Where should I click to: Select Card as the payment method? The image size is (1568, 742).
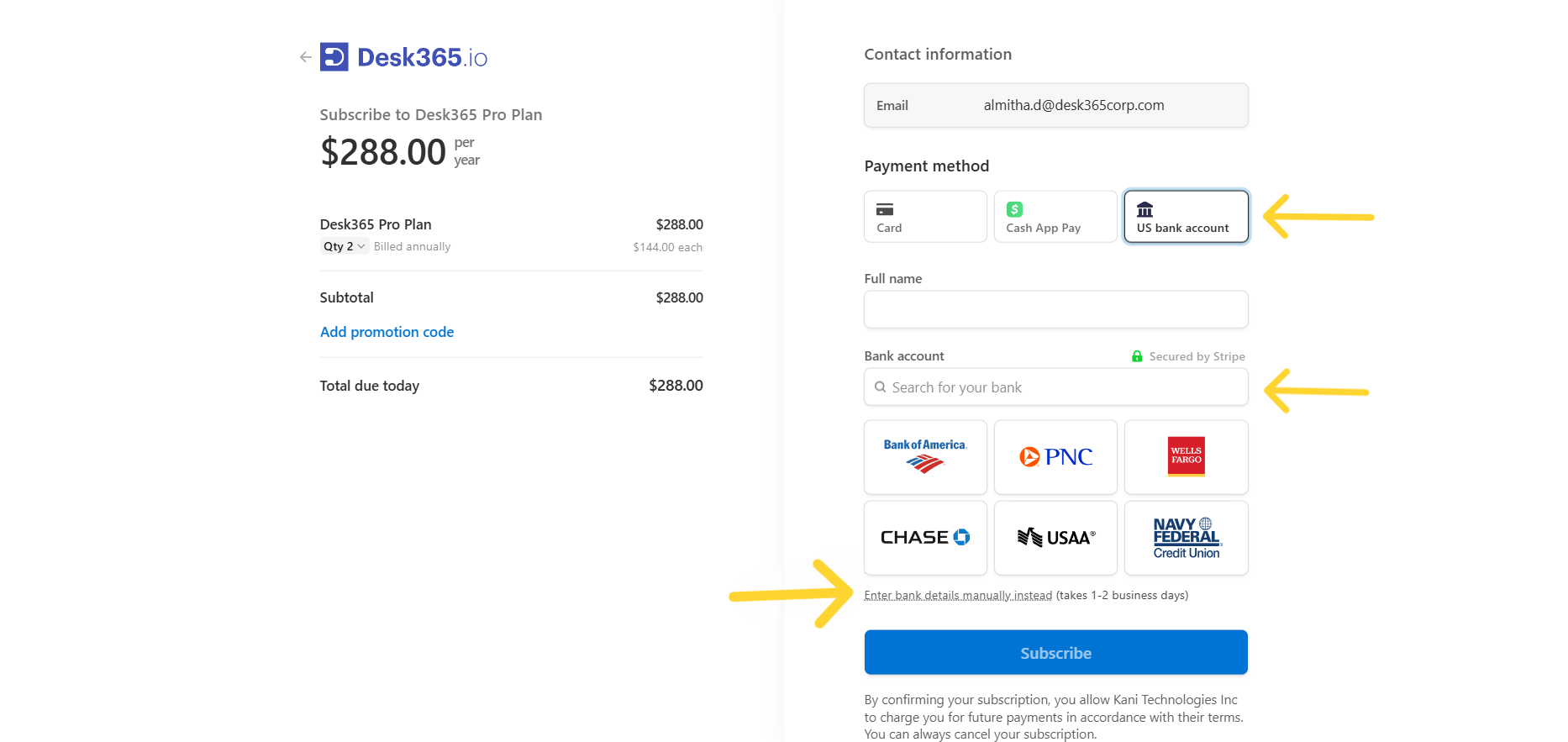(924, 216)
